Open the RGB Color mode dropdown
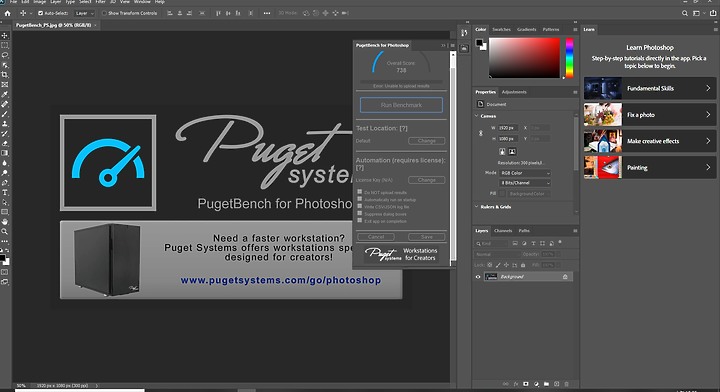This screenshot has width=720, height=392. [525, 173]
